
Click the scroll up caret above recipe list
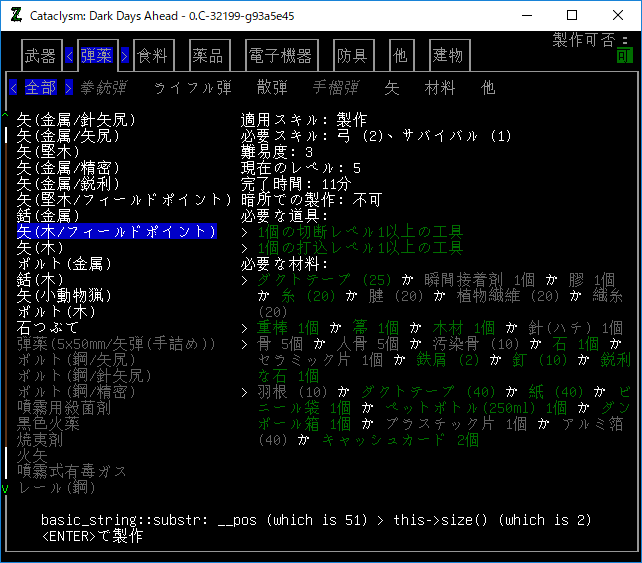pyautogui.click(x=6, y=115)
